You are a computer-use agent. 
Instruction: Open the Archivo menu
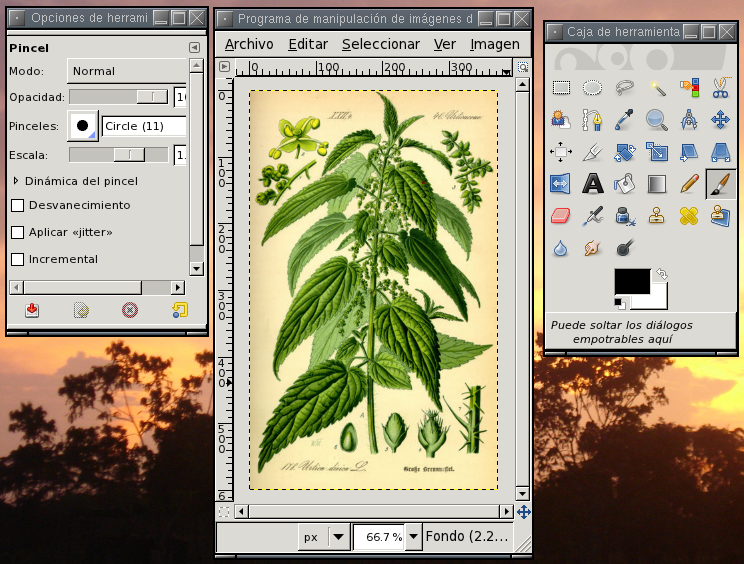249,44
